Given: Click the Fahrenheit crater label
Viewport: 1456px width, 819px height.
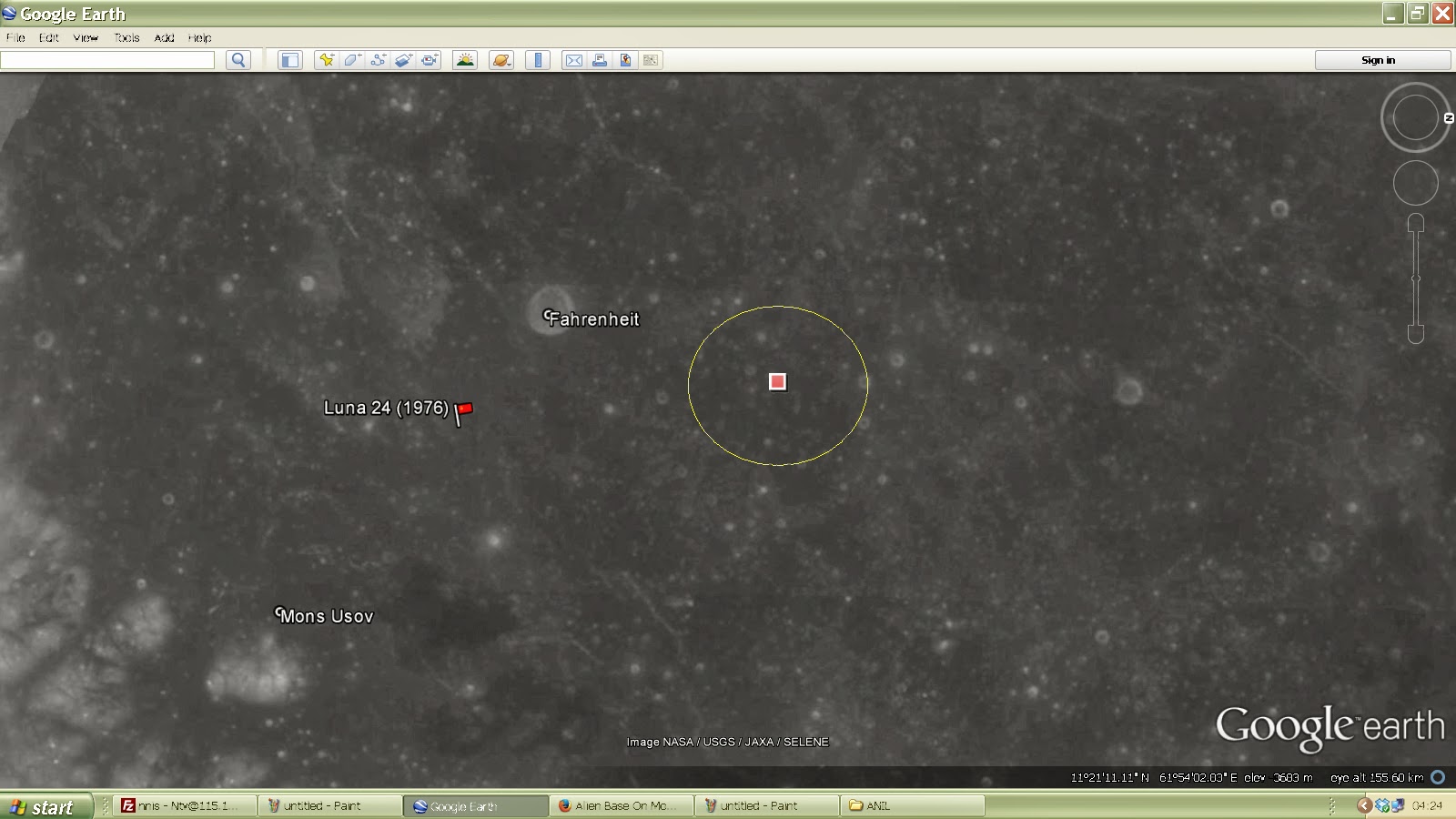Looking at the screenshot, I should tap(592, 318).
